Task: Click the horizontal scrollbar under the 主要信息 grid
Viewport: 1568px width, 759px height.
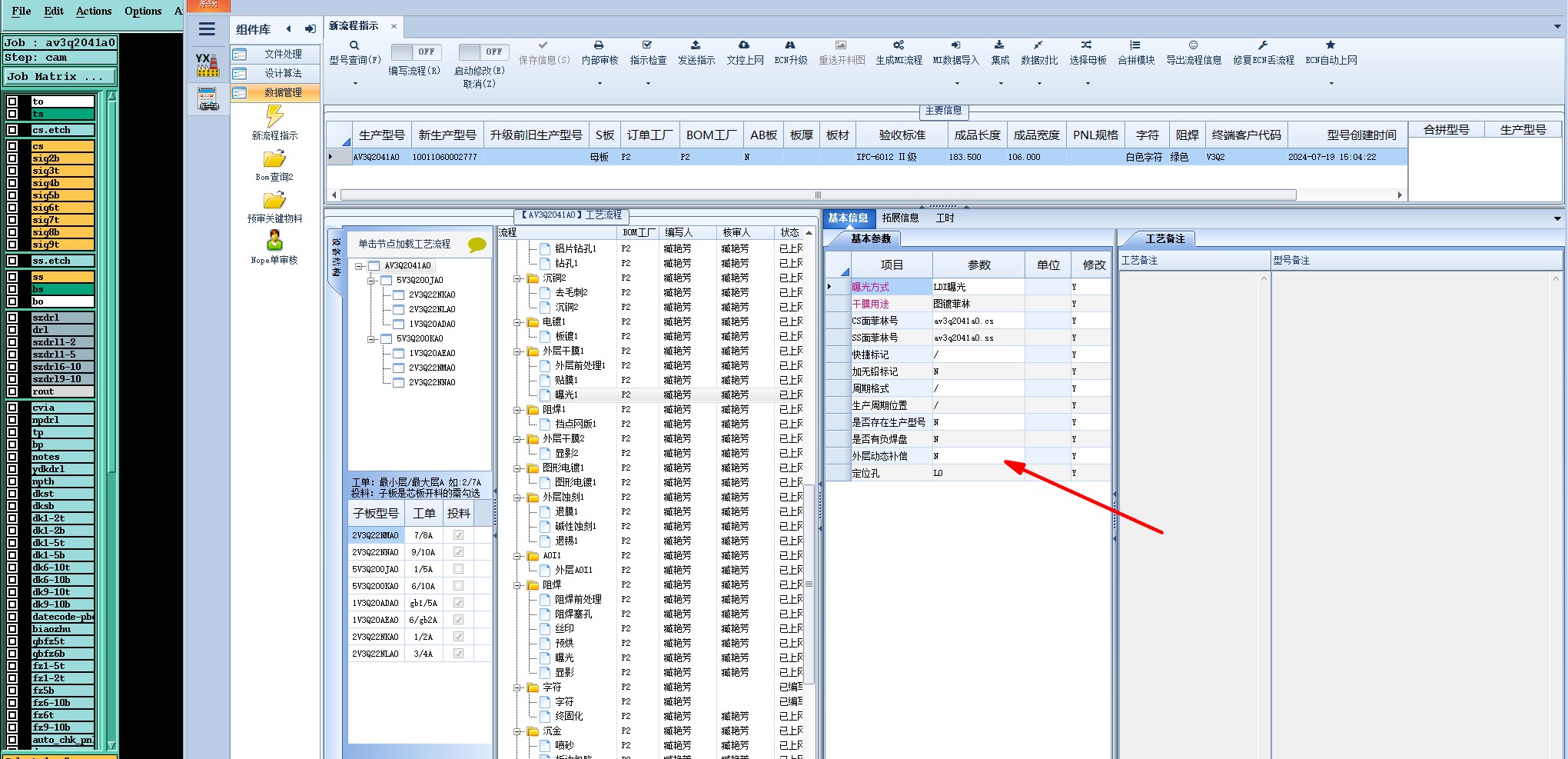Action: coord(818,195)
